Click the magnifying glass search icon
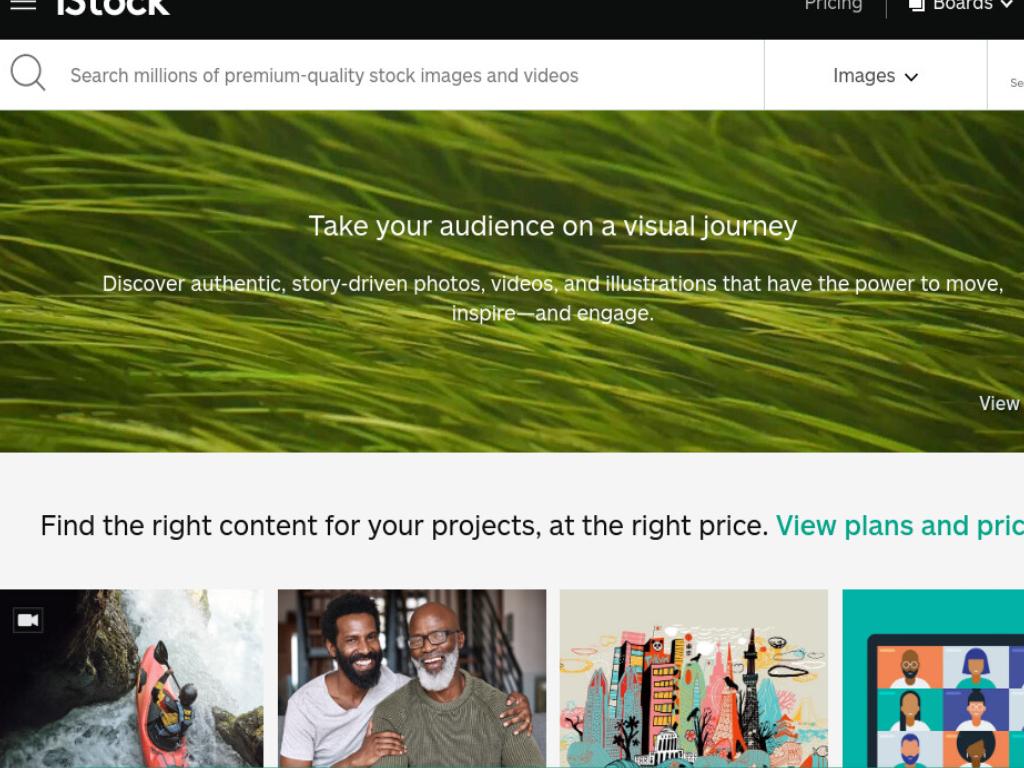Screen dimensions: 1024x768 pyautogui.click(x=28, y=72)
